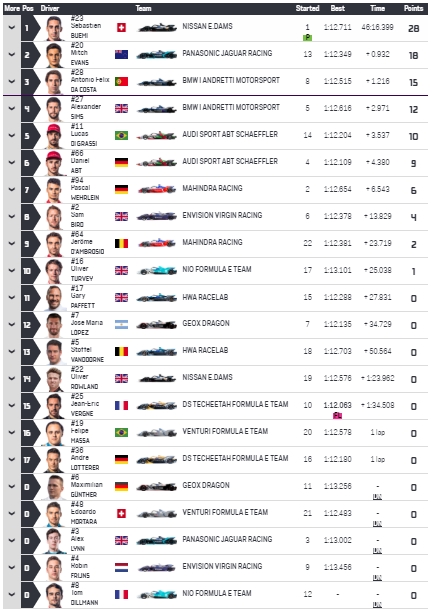
Task: Click the Swiss flag icon beside Buemi
Action: (121, 27)
